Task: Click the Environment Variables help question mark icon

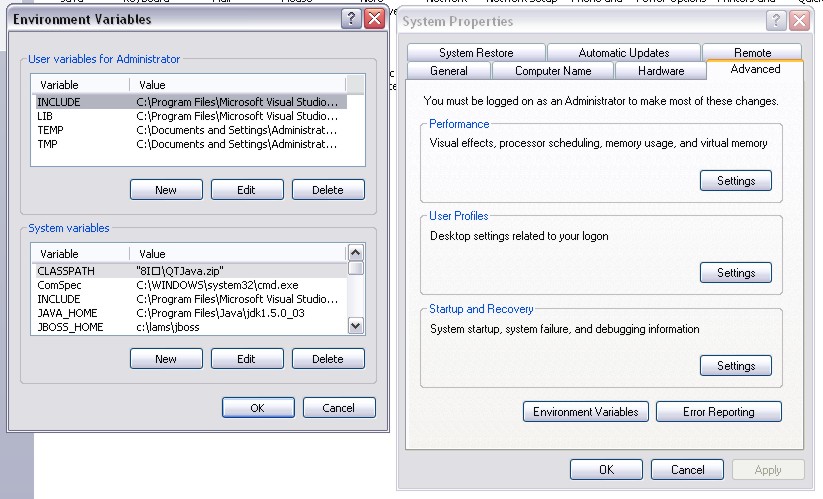Action: [350, 19]
